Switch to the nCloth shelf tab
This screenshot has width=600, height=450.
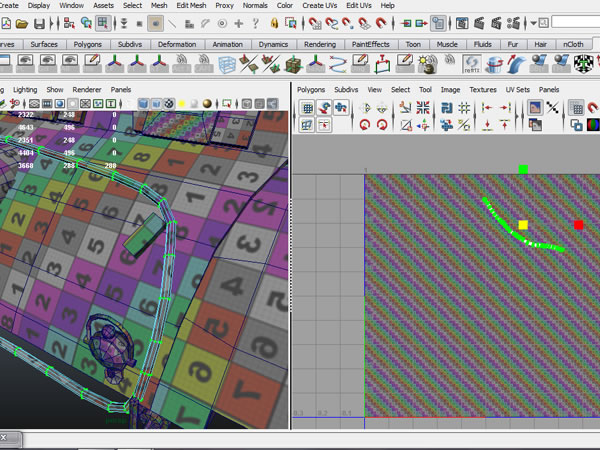tap(573, 44)
